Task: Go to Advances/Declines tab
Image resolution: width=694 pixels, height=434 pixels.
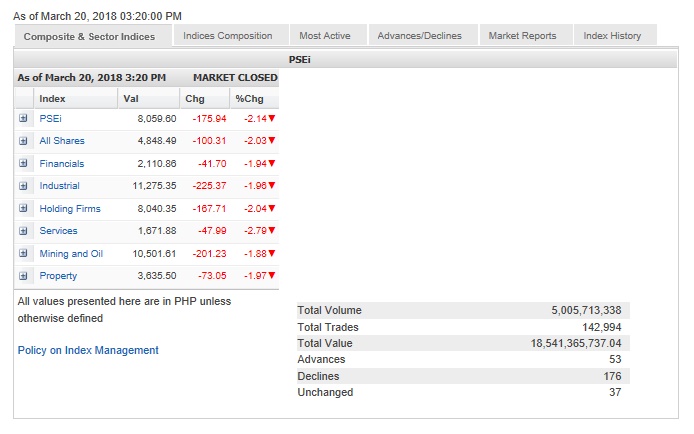Action: pos(420,36)
